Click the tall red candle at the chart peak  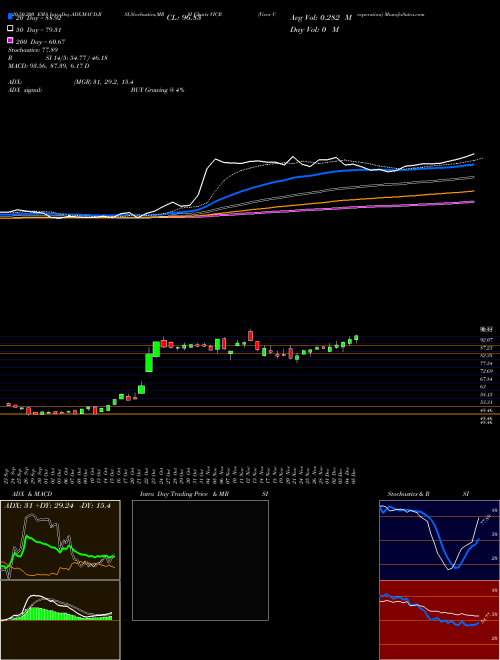pos(250,335)
